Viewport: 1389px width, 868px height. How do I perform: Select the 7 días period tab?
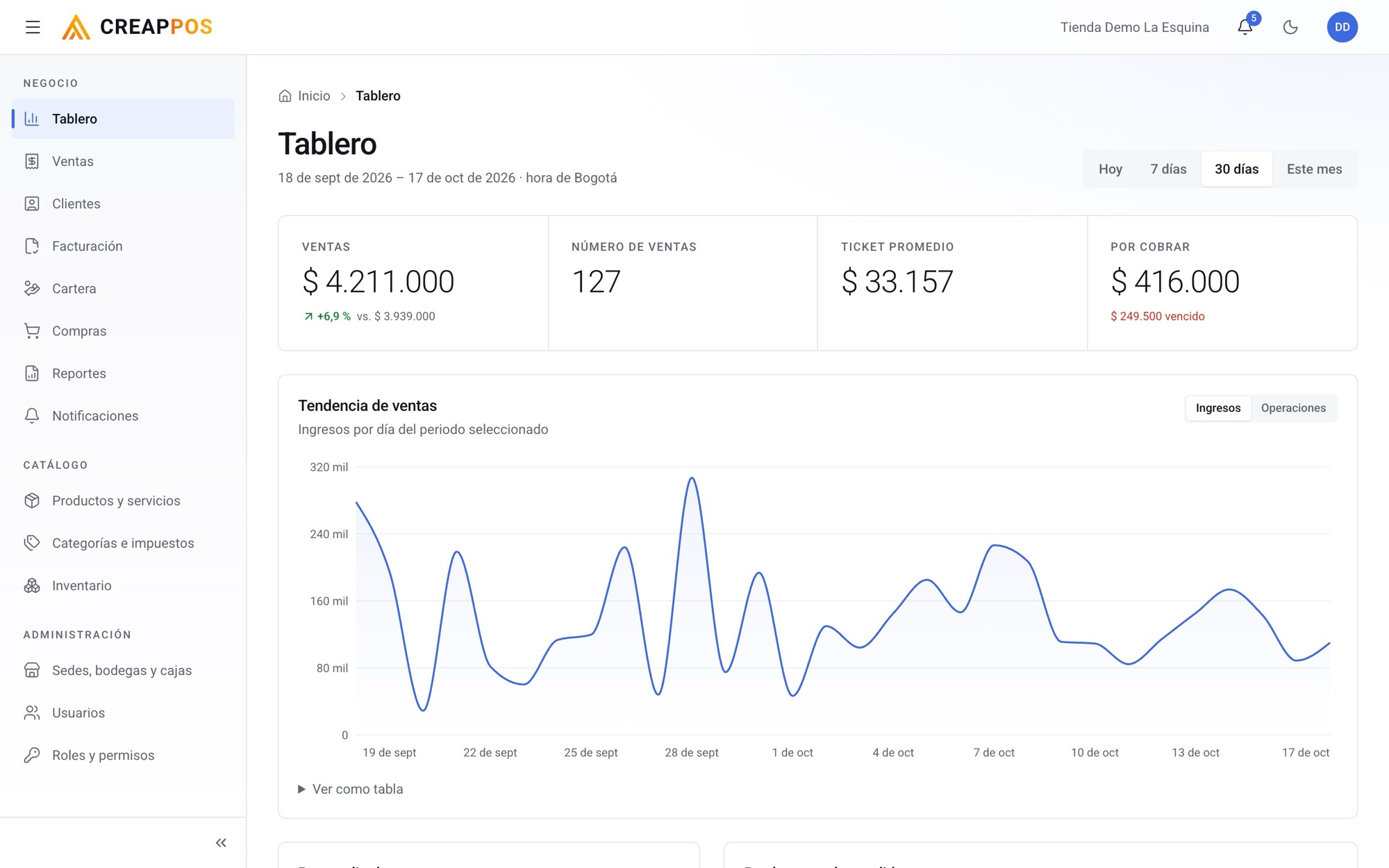tap(1168, 169)
